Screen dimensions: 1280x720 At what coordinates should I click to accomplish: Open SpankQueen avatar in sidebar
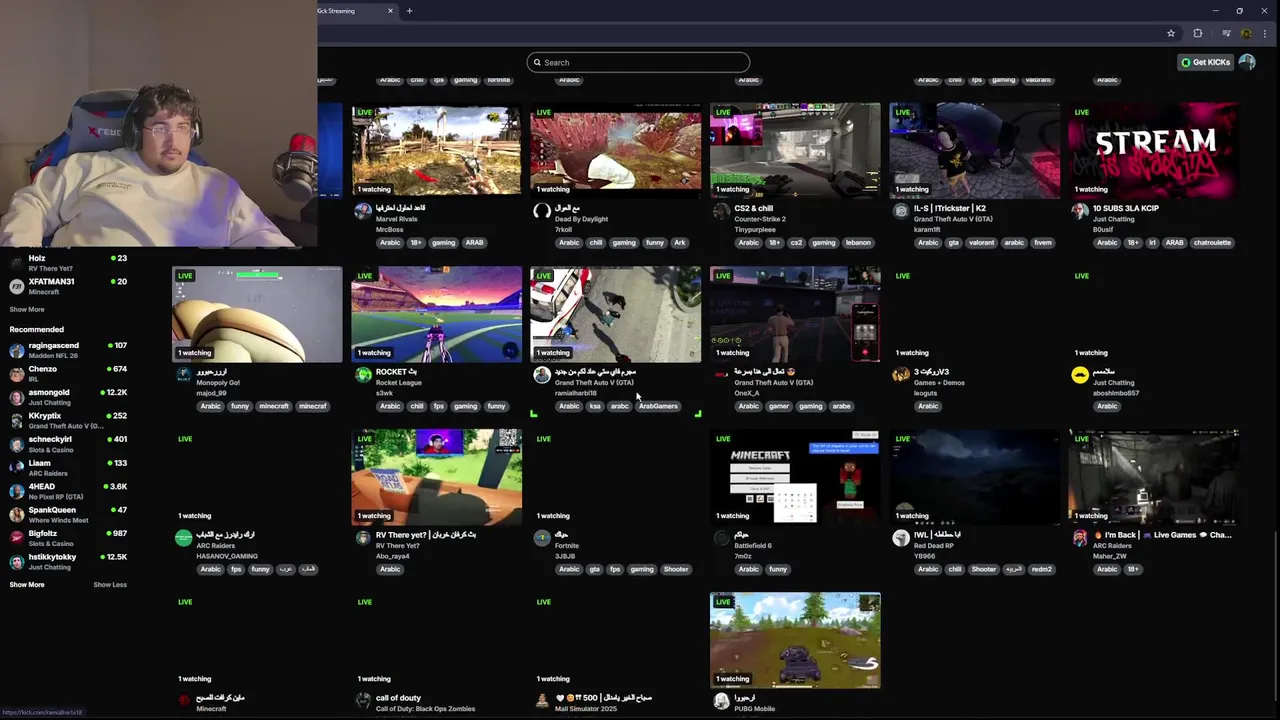pyautogui.click(x=16, y=514)
